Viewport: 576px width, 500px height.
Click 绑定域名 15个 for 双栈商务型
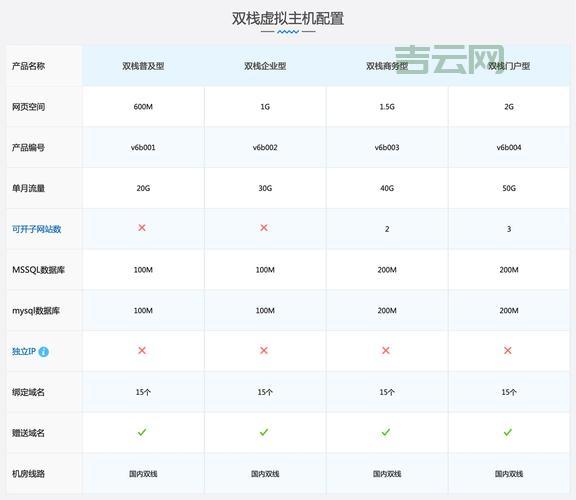click(x=387, y=392)
